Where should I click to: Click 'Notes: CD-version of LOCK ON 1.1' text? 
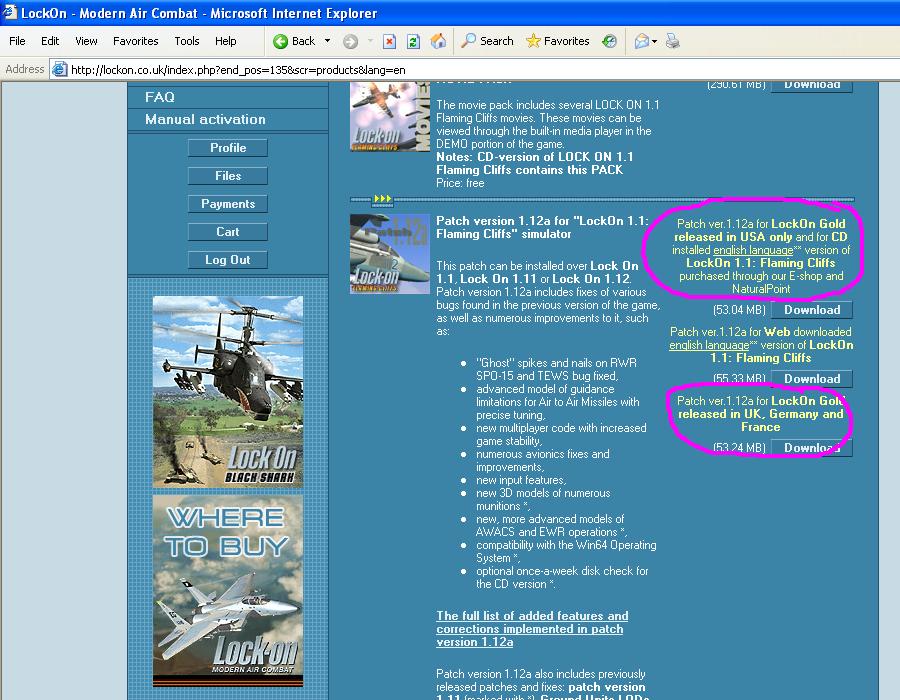tap(535, 157)
